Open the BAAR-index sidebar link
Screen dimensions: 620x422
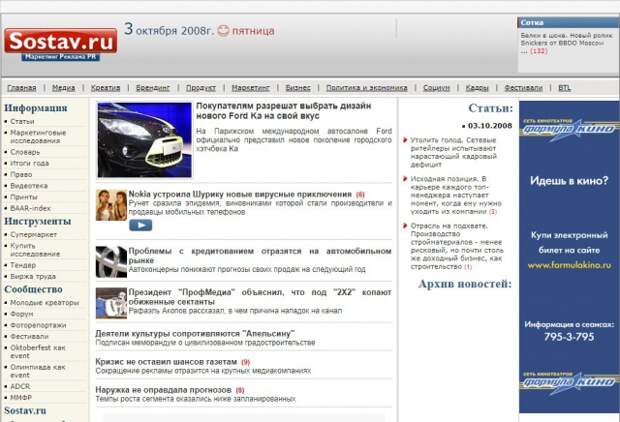[30, 208]
